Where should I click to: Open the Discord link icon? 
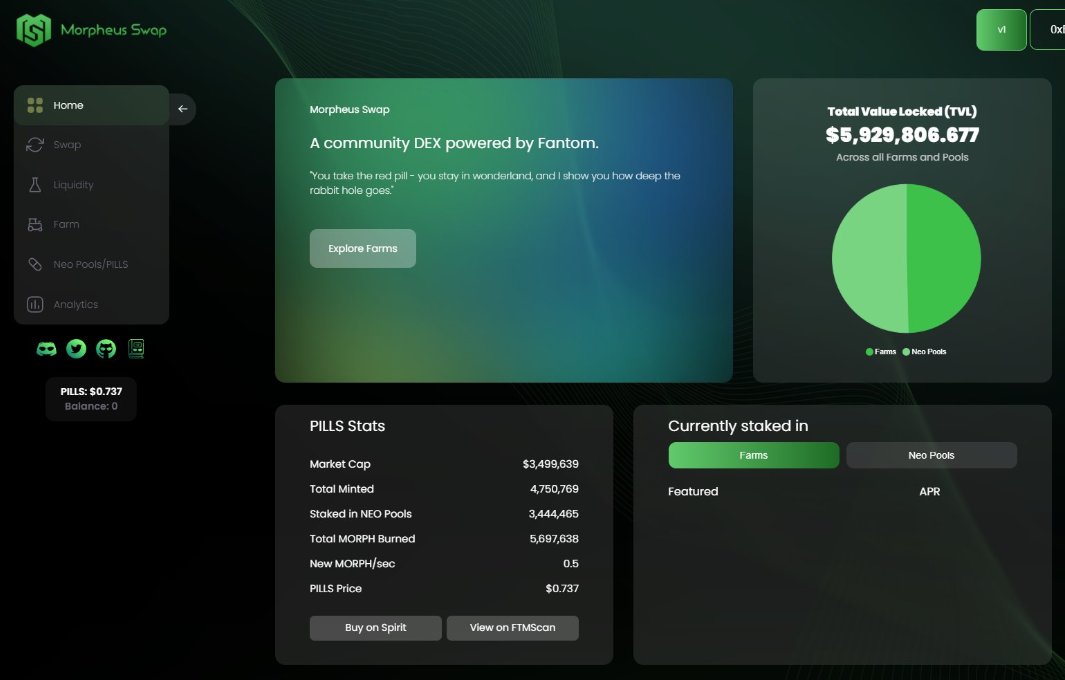pyautogui.click(x=46, y=349)
